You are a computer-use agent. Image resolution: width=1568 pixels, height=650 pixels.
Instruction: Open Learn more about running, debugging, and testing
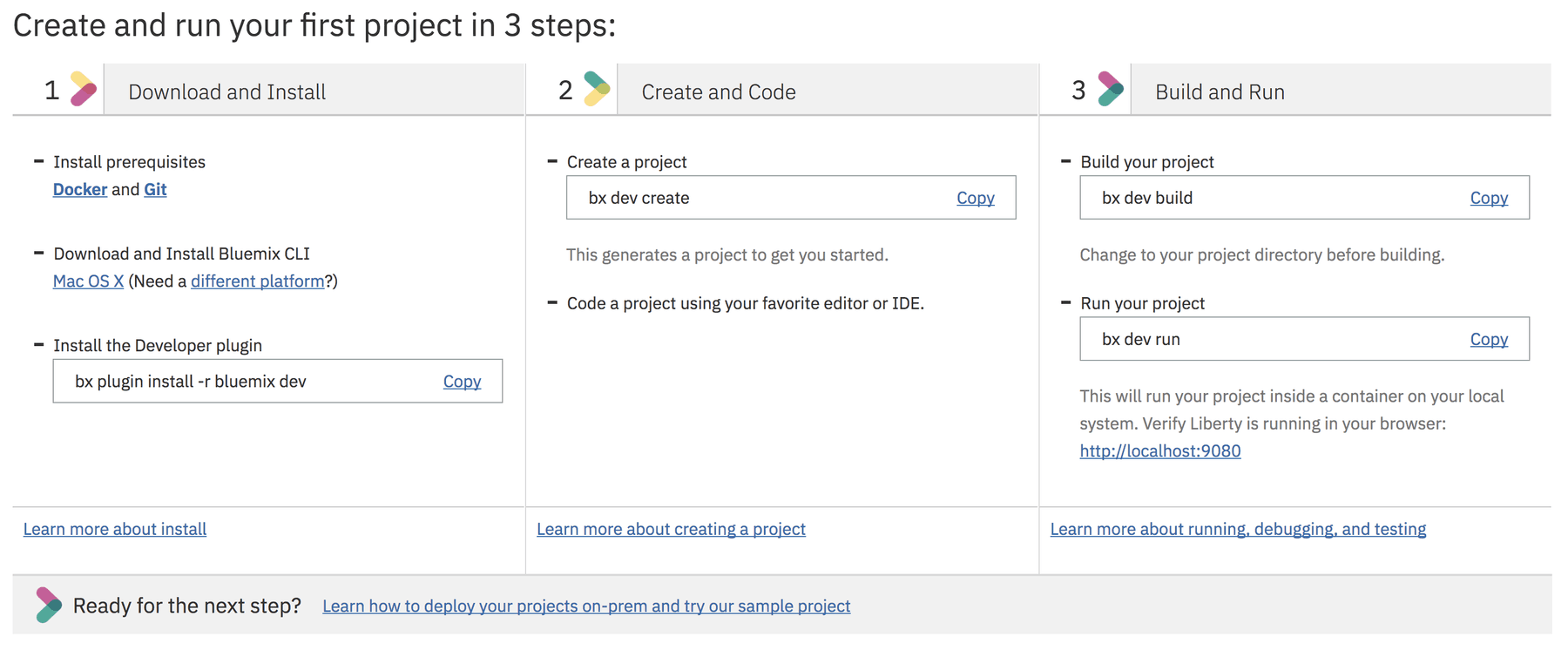(1237, 529)
